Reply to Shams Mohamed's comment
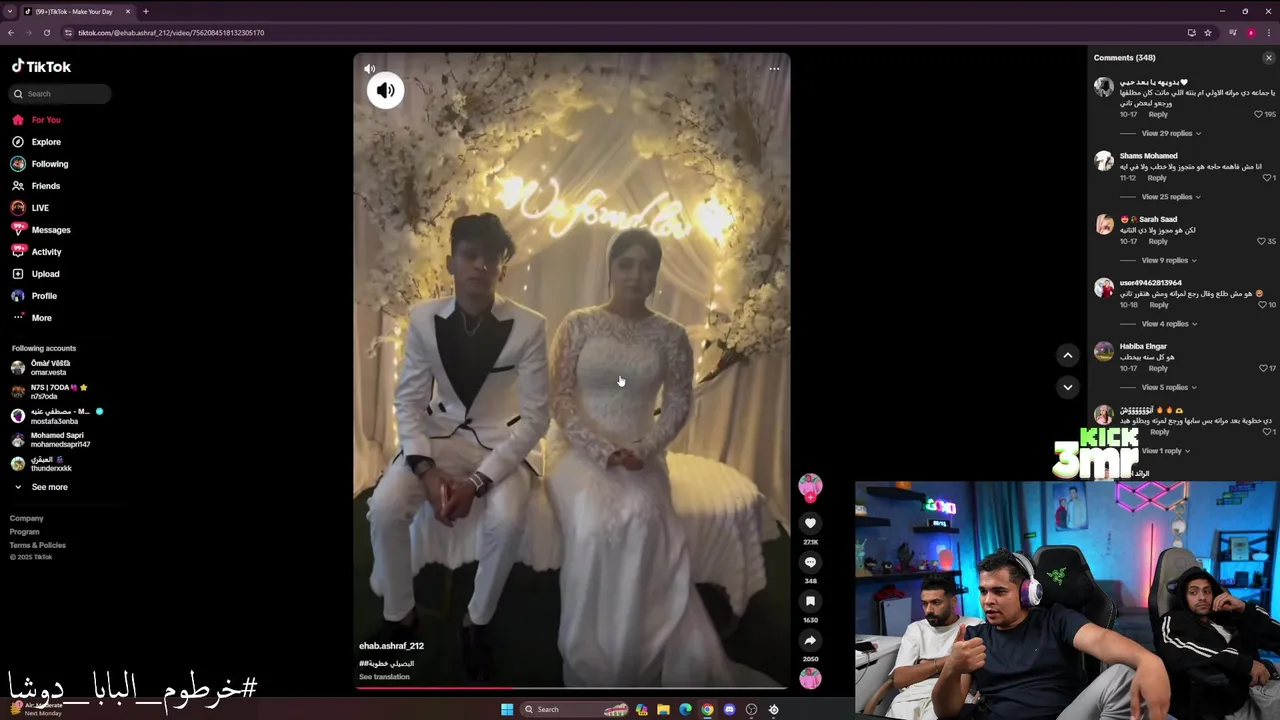1280x720 pixels. 1157,178
